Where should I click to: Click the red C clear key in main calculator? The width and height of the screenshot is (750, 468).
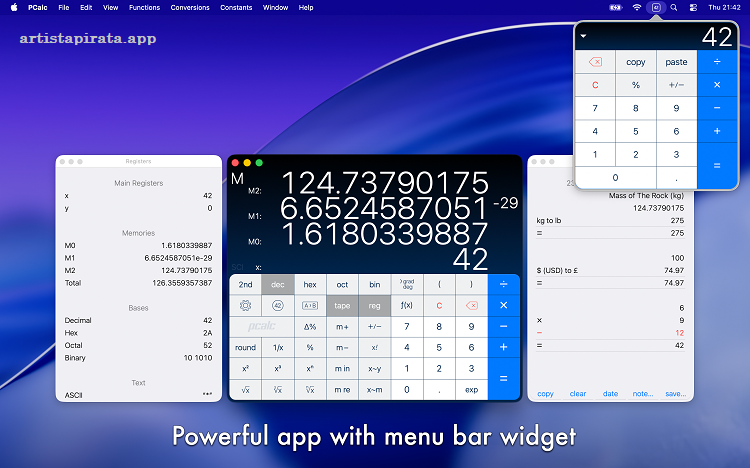(439, 305)
